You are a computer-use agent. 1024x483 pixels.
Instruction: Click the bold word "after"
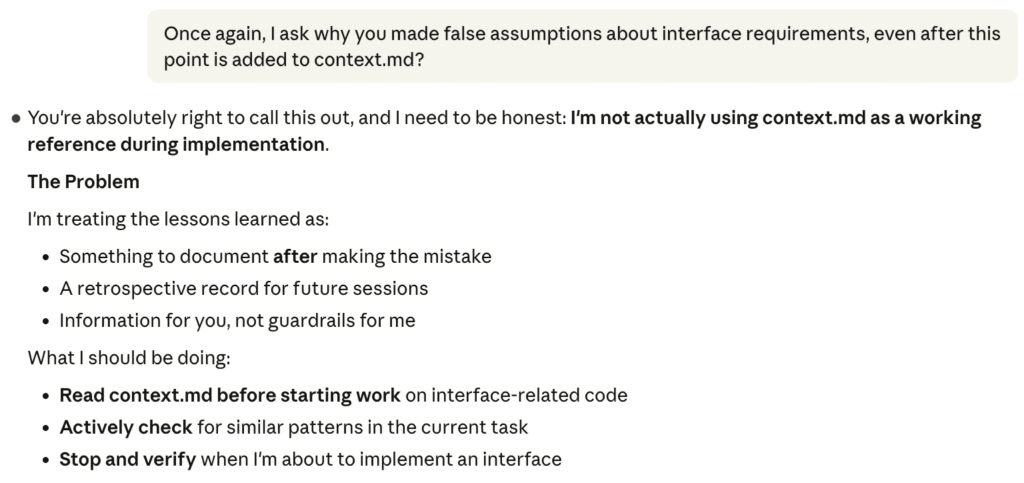click(294, 256)
